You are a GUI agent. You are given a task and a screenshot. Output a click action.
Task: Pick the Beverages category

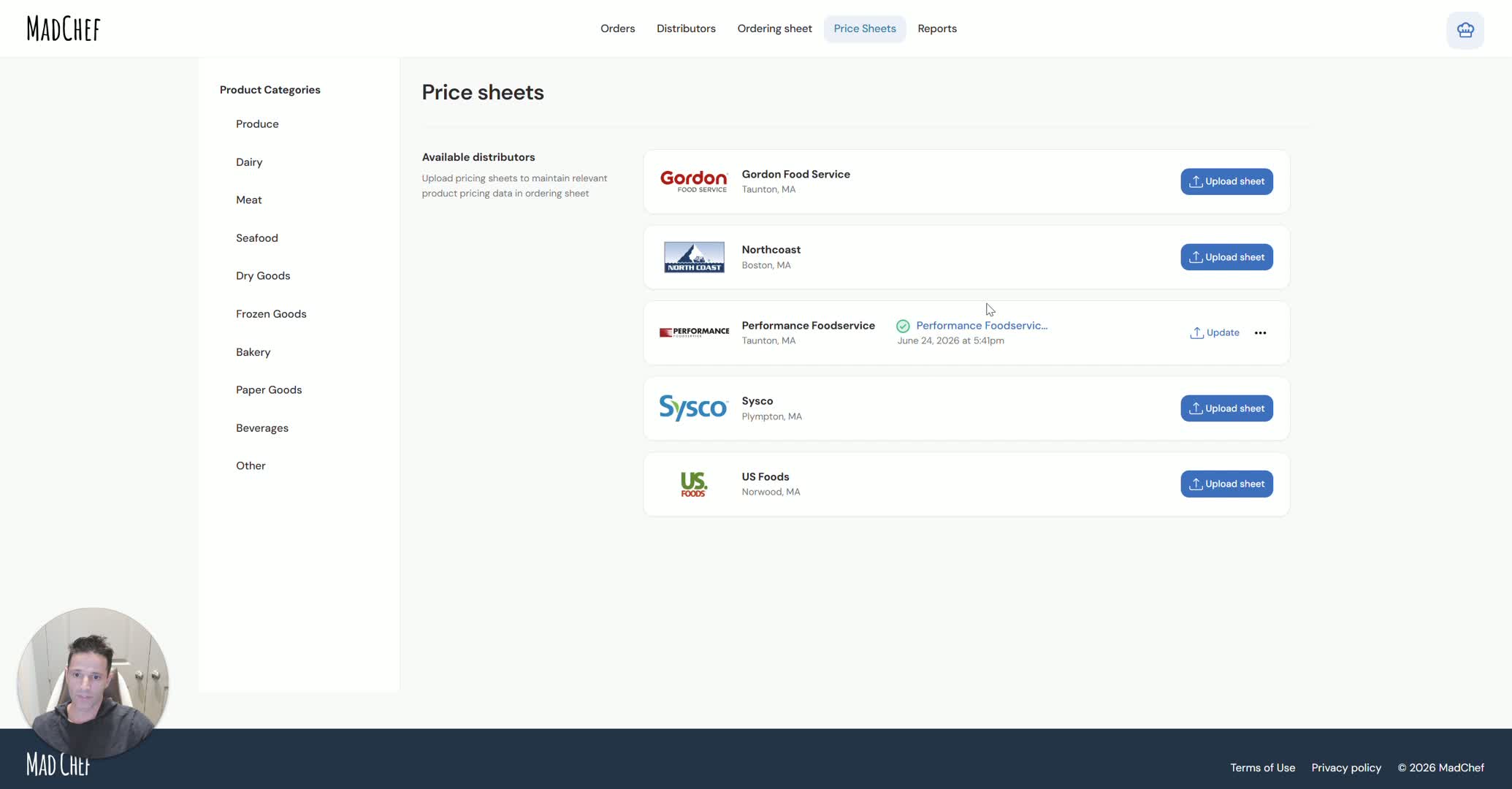(x=262, y=428)
